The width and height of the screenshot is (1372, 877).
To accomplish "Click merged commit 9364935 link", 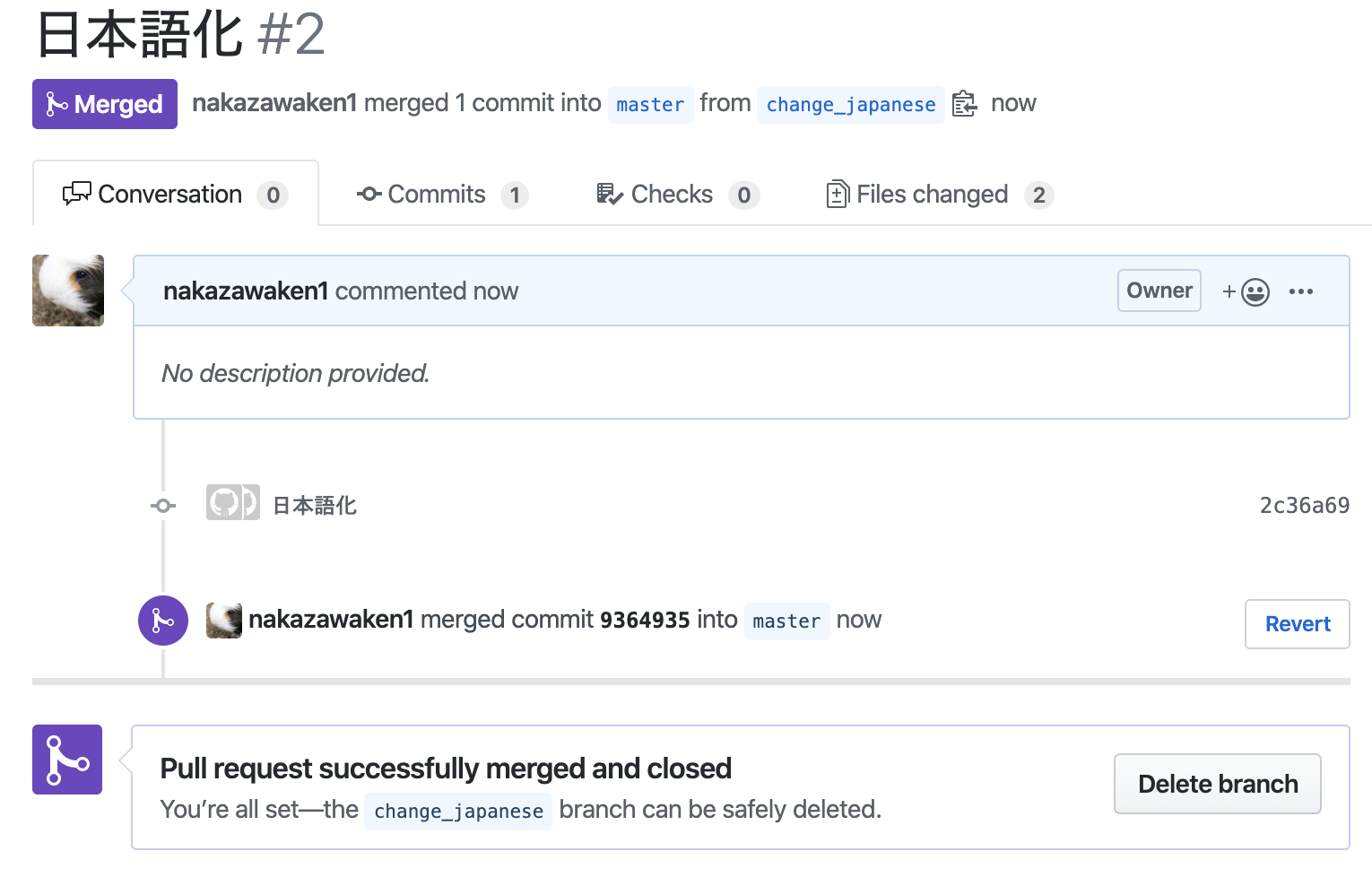I will (645, 619).
